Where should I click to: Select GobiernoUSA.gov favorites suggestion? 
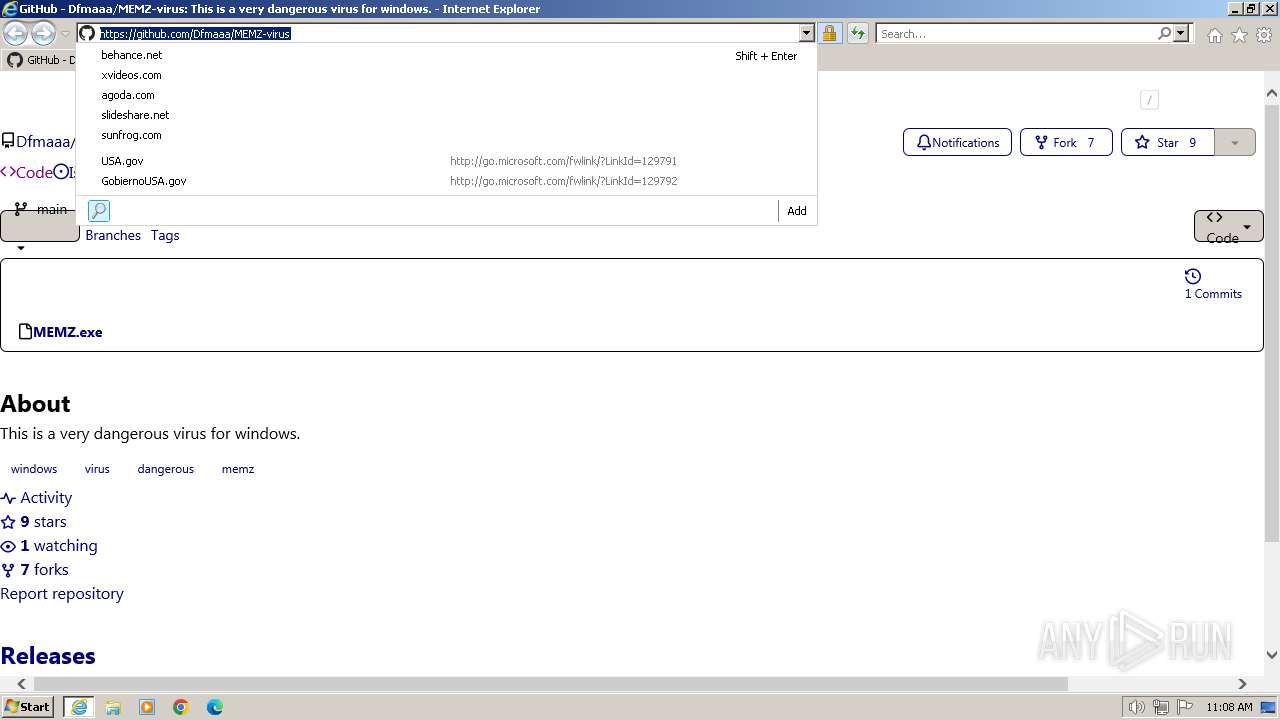446,181
